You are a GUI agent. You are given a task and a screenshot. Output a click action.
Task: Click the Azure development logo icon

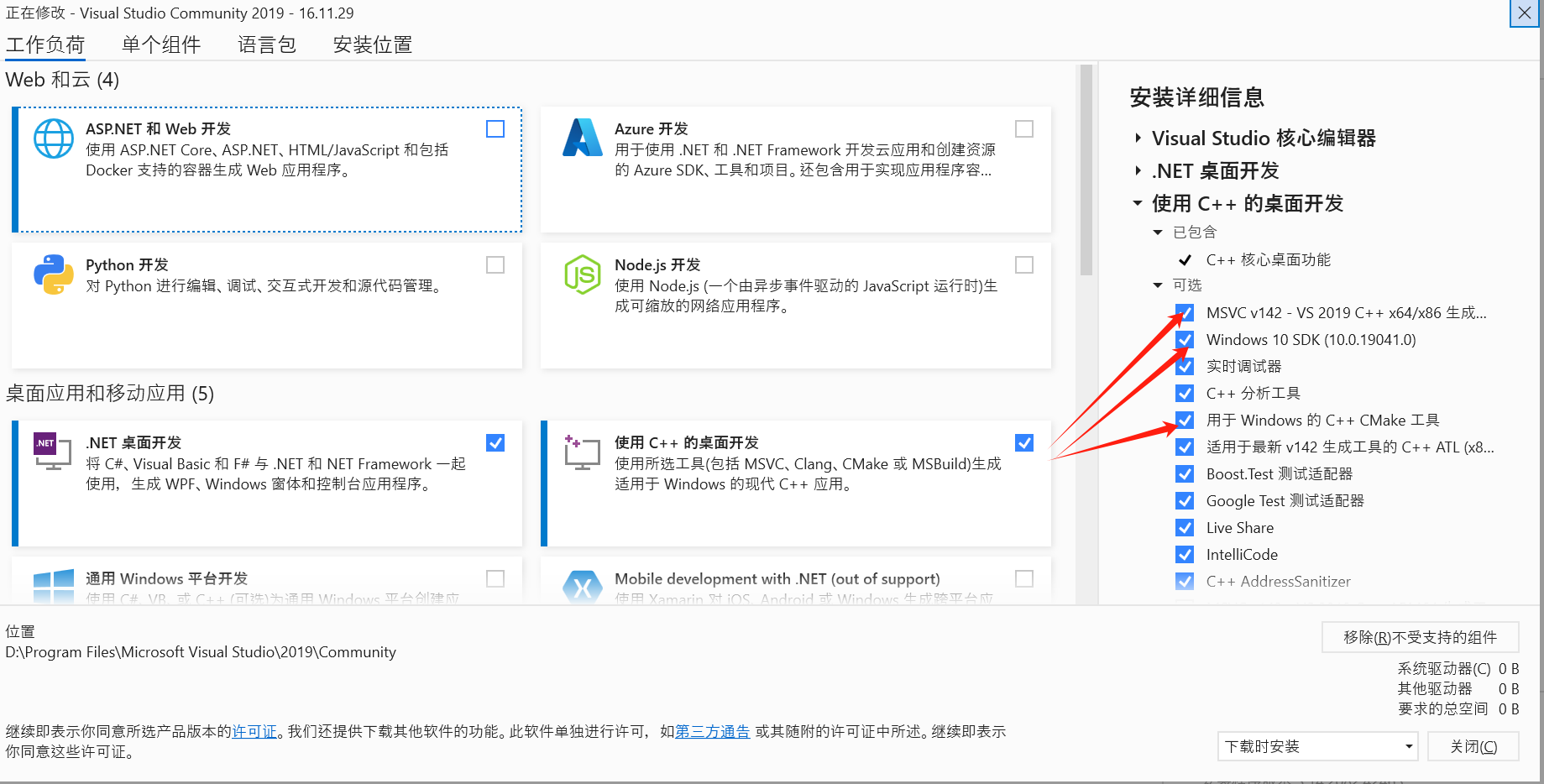(583, 138)
